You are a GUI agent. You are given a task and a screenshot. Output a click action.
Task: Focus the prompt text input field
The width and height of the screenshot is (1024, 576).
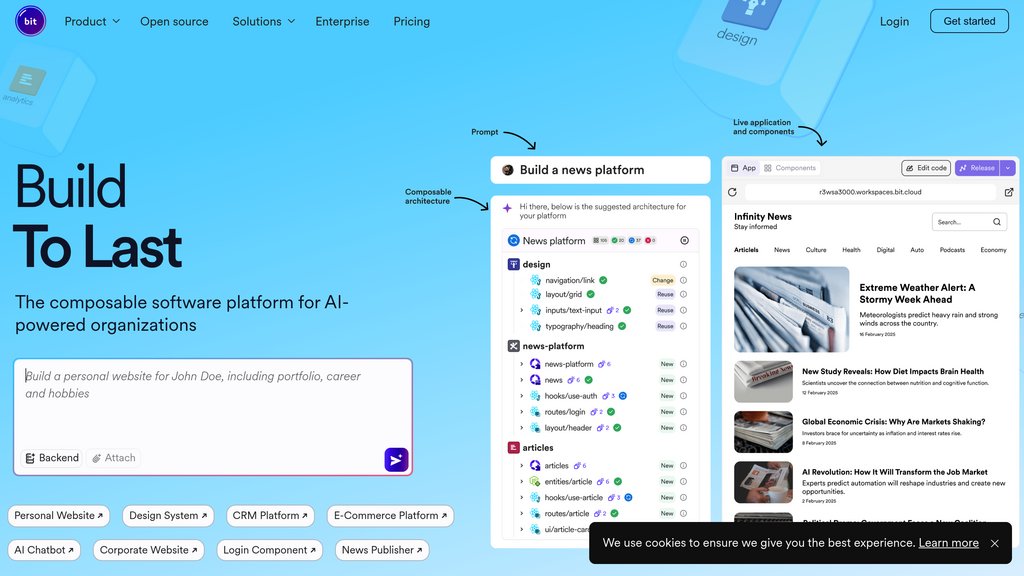point(213,400)
